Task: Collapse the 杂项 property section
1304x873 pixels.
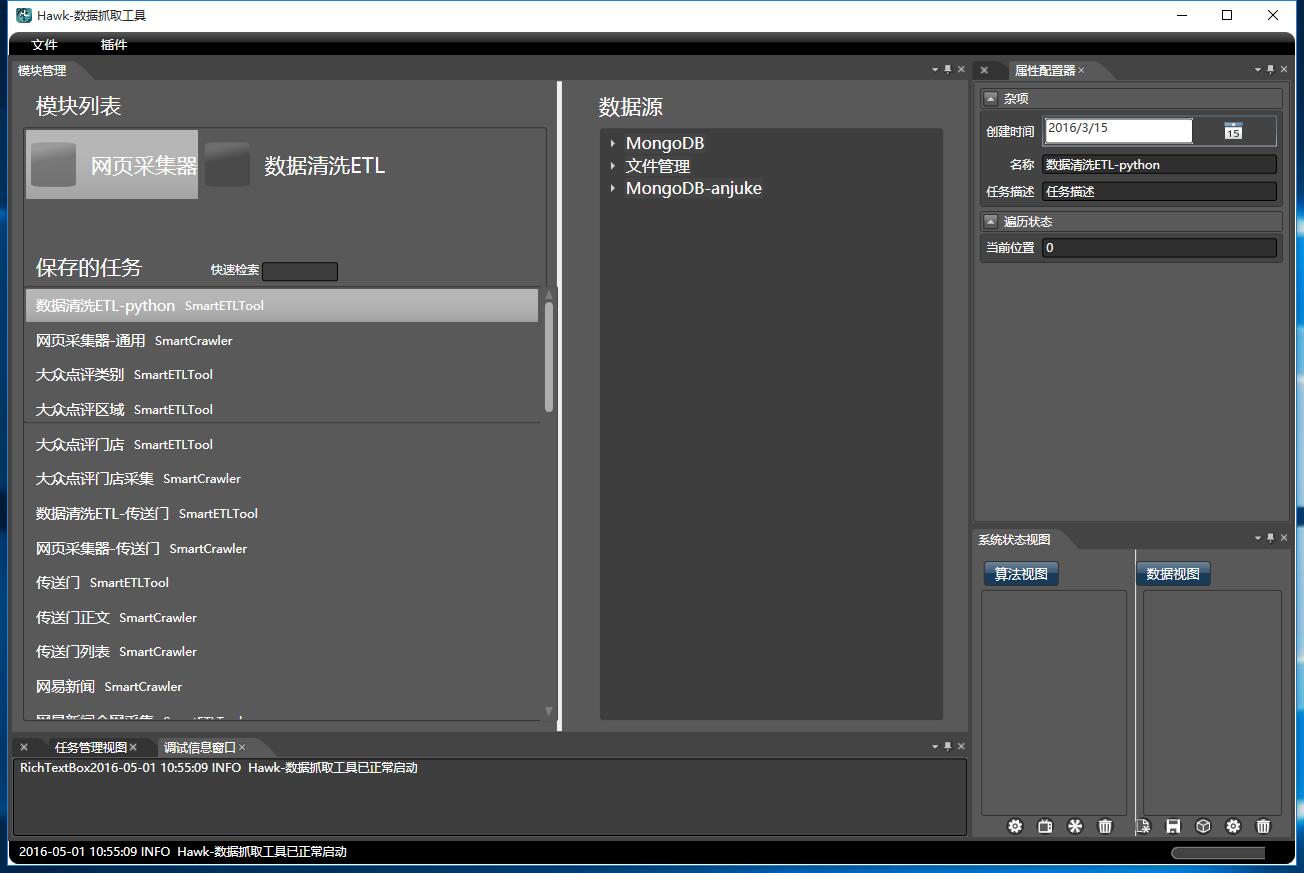Action: pyautogui.click(x=990, y=98)
